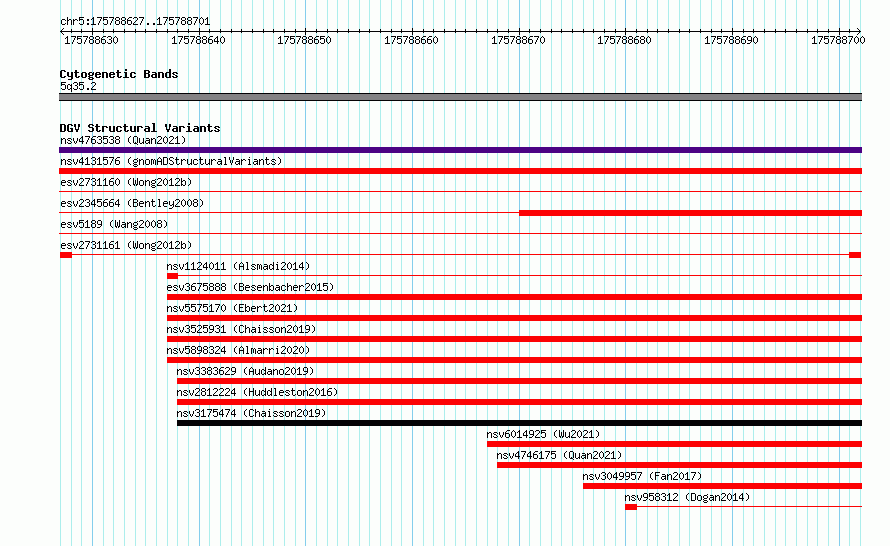890x546 pixels.
Task: Select the black nsv3175474 variant bar
Action: tap(519, 423)
